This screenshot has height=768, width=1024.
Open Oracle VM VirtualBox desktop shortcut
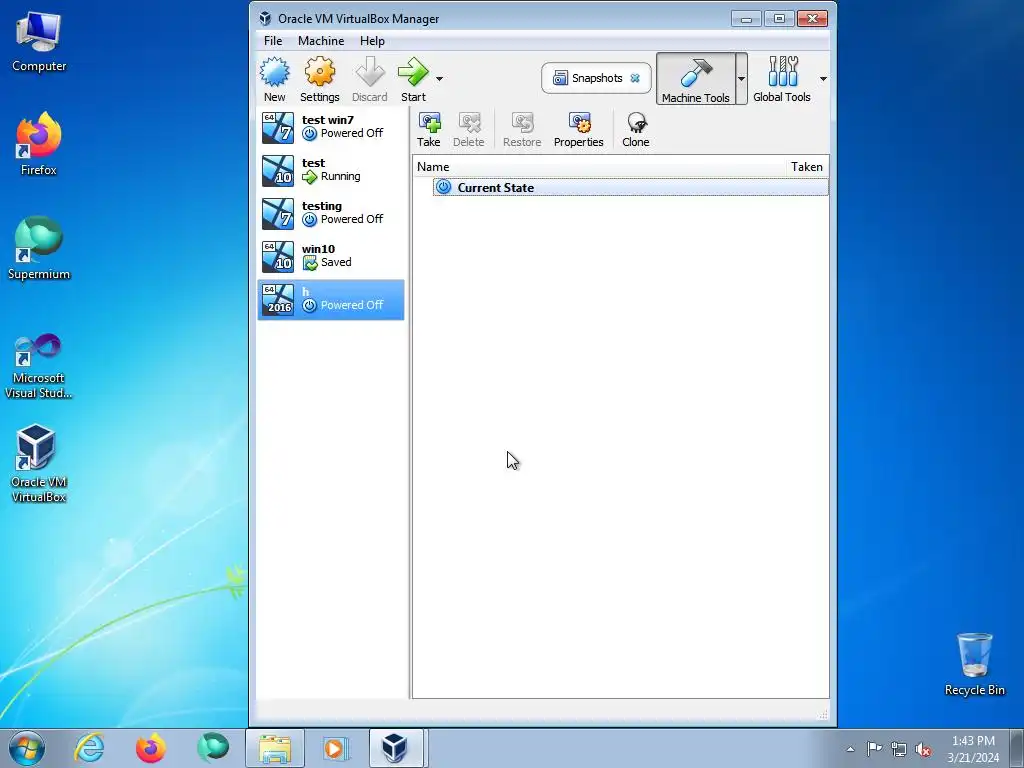click(x=39, y=464)
